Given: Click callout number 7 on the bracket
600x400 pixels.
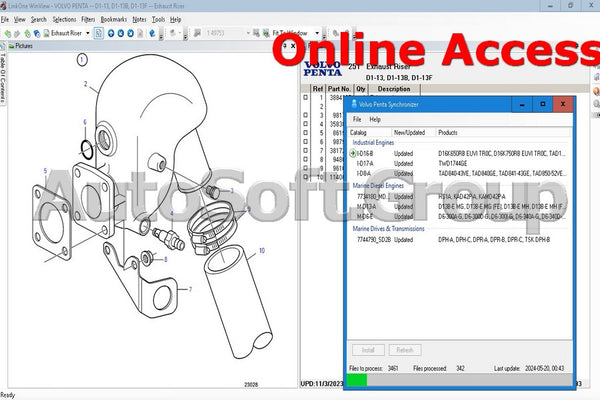Looking at the screenshot, I should (190, 289).
